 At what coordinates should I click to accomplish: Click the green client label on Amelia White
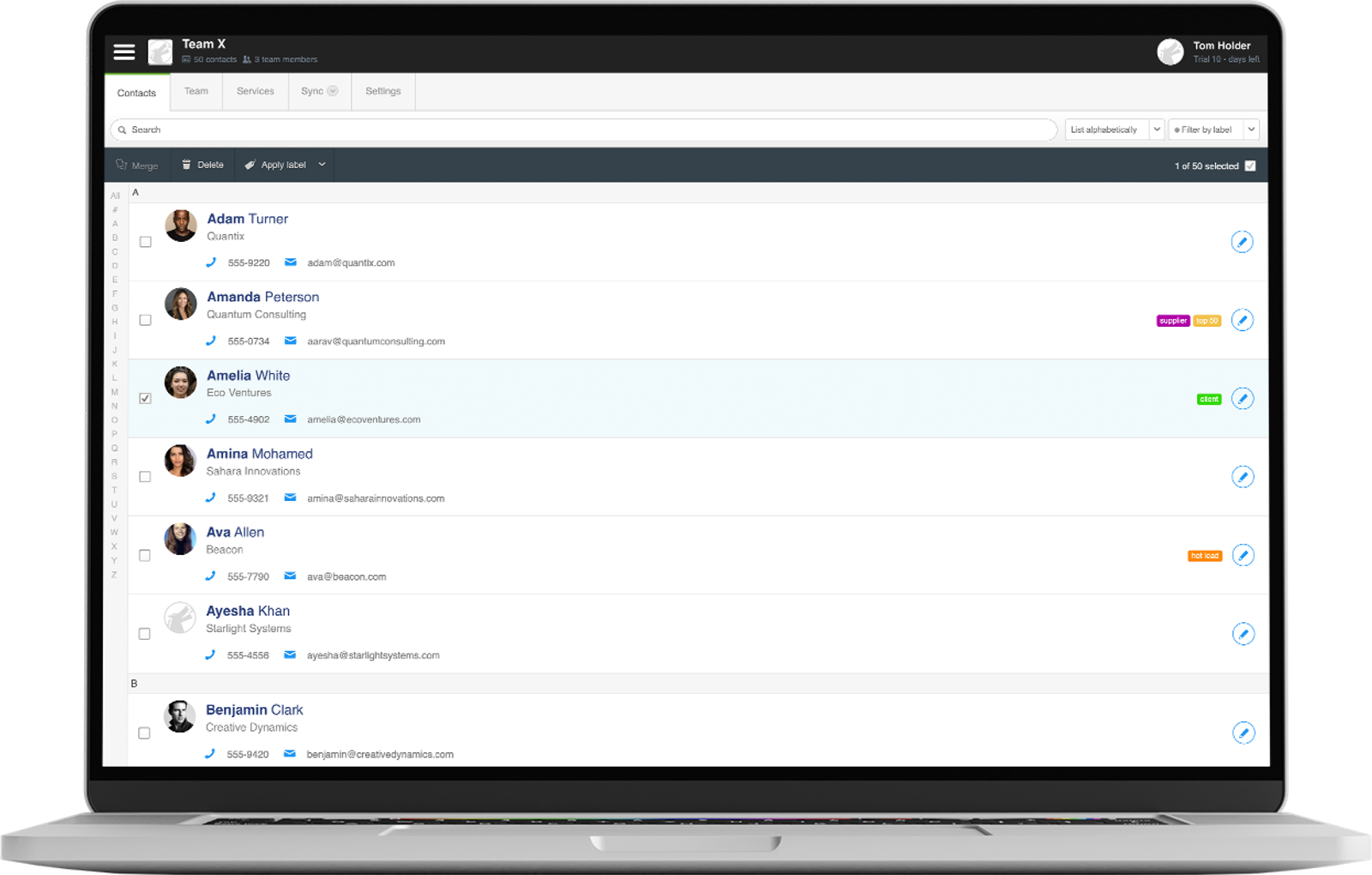pos(1209,399)
